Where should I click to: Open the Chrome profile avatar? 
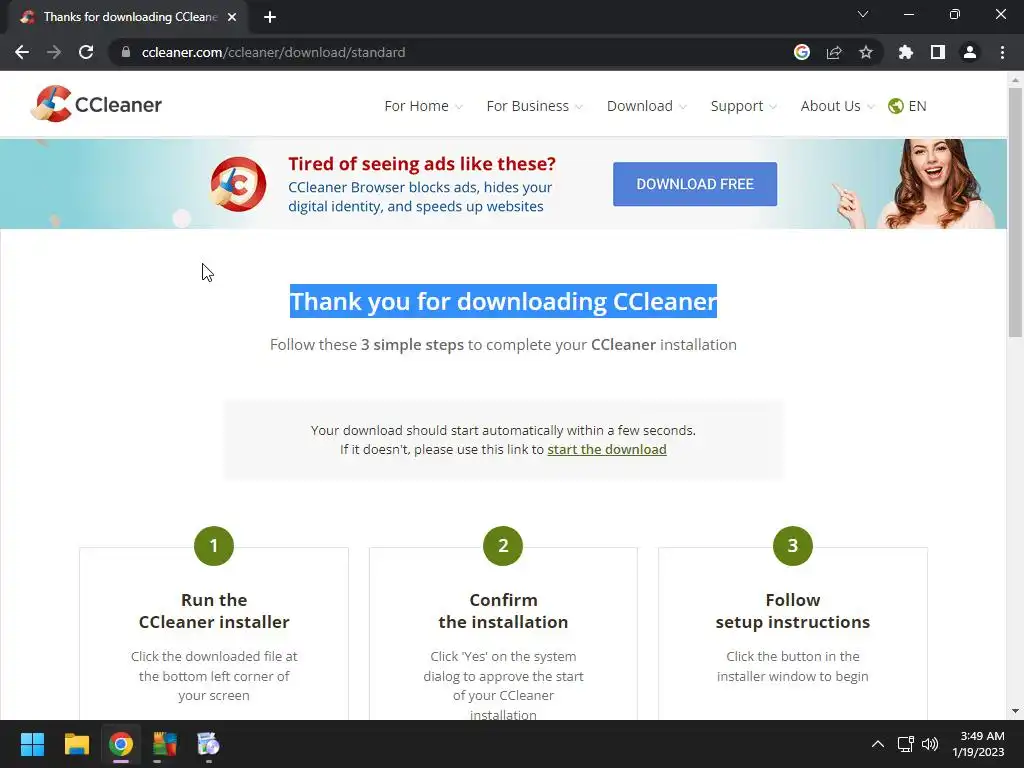970,52
